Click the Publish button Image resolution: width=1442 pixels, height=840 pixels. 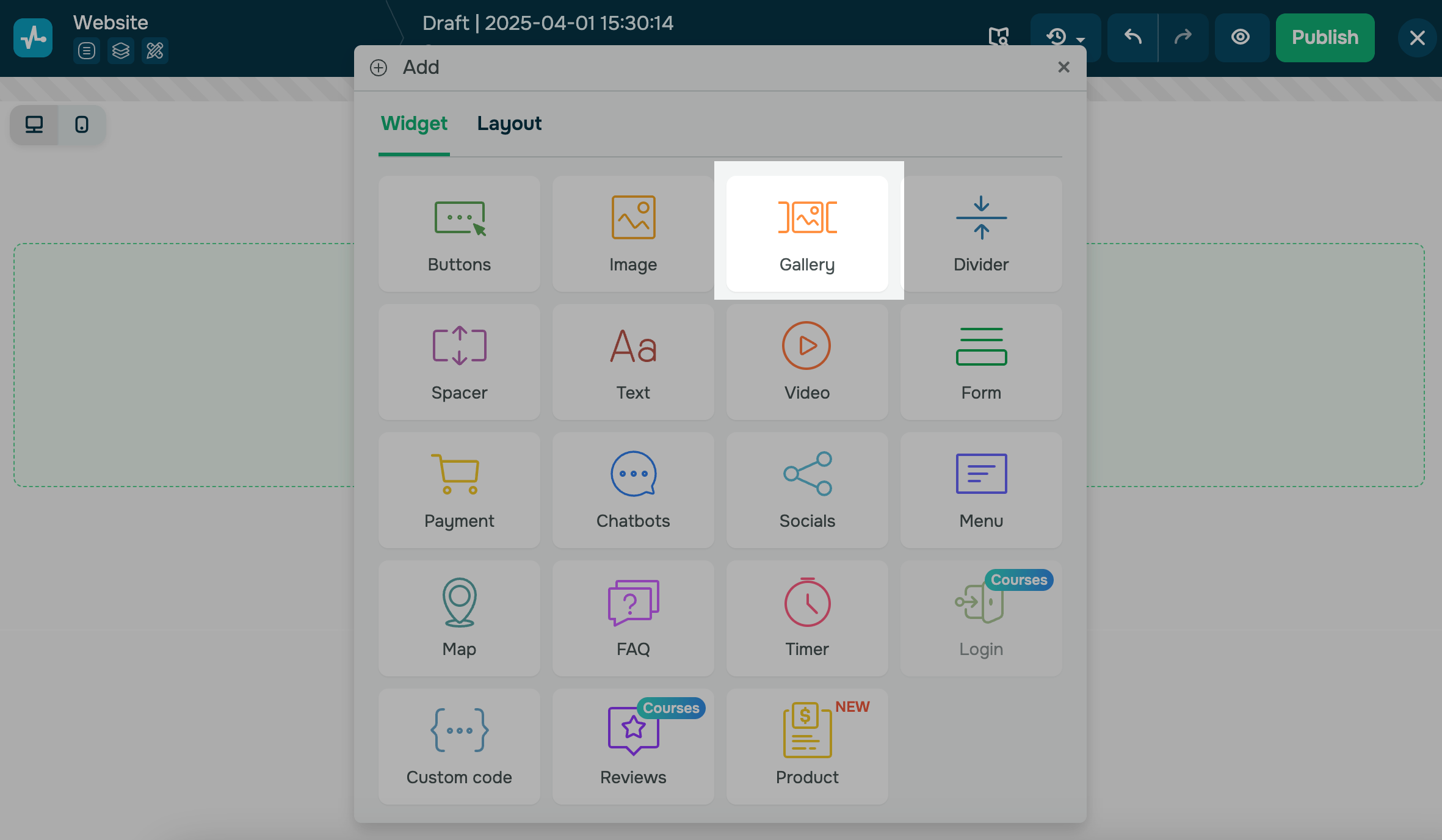(1325, 37)
